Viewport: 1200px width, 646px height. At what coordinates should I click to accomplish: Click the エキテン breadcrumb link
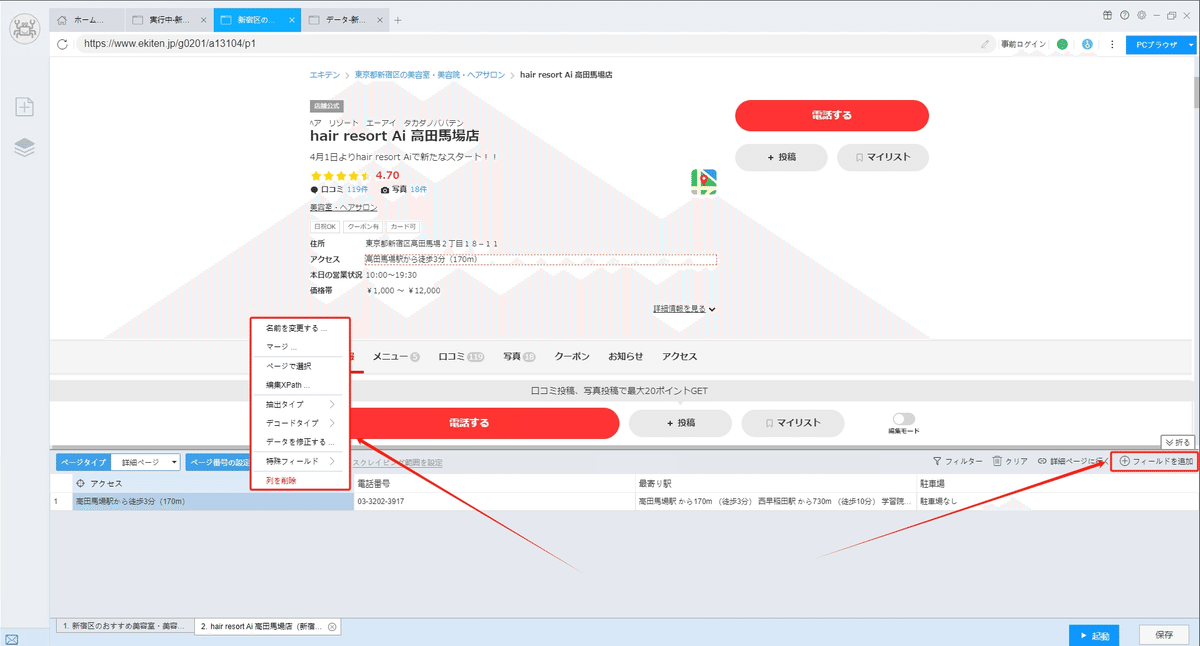click(324, 75)
